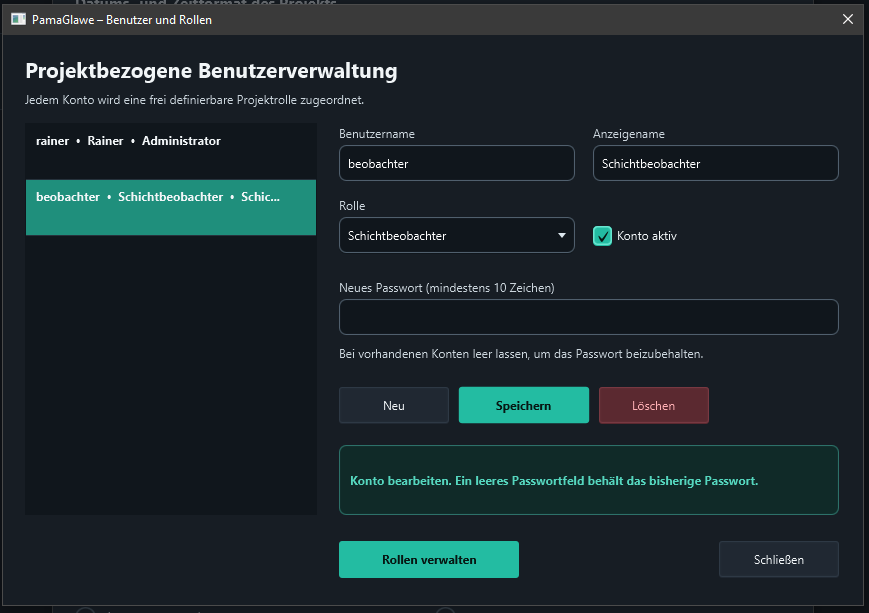Open the Rolle dropdown
Image resolution: width=869 pixels, height=613 pixels.
pyautogui.click(x=457, y=236)
